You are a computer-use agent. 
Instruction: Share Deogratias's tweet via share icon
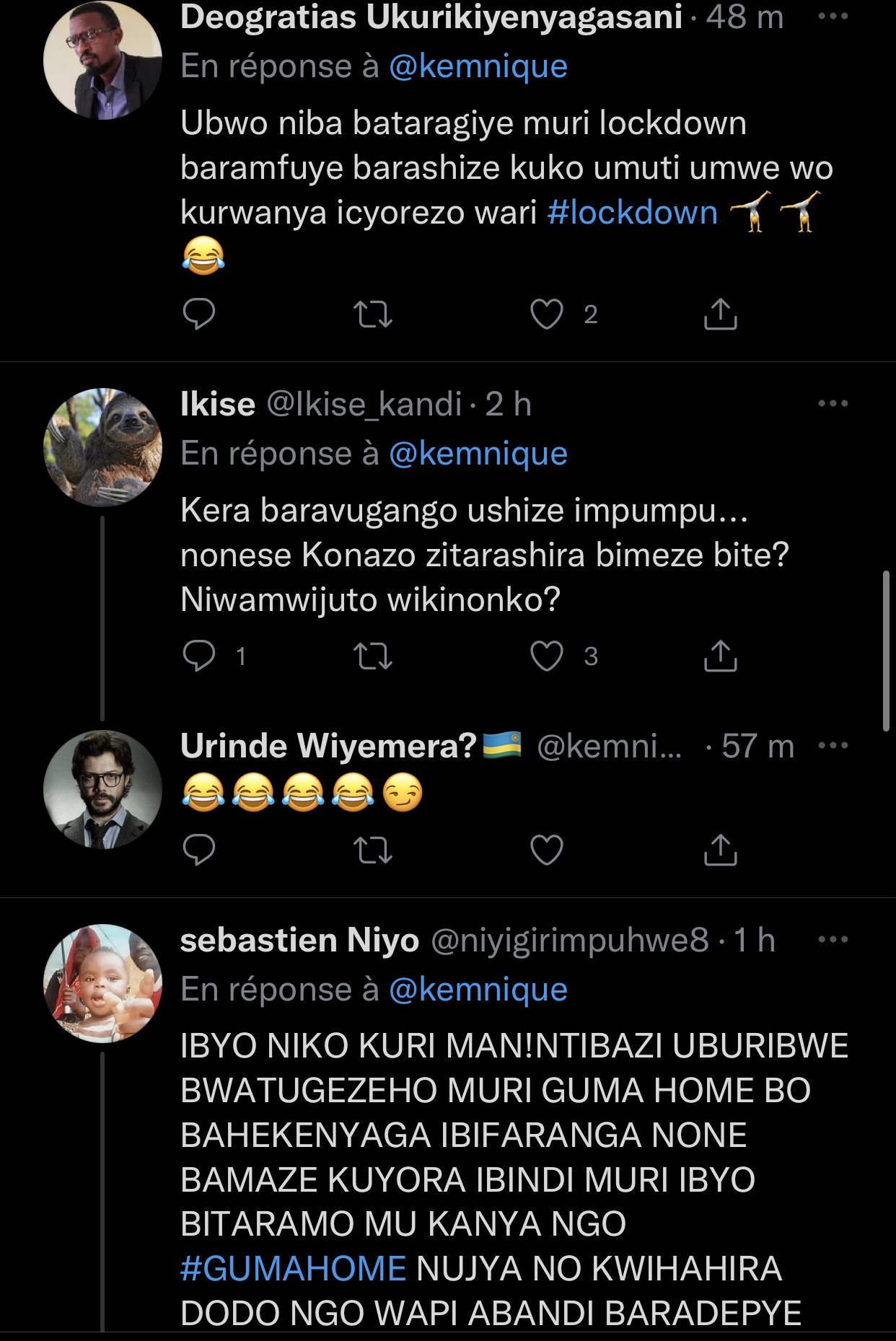(x=720, y=315)
